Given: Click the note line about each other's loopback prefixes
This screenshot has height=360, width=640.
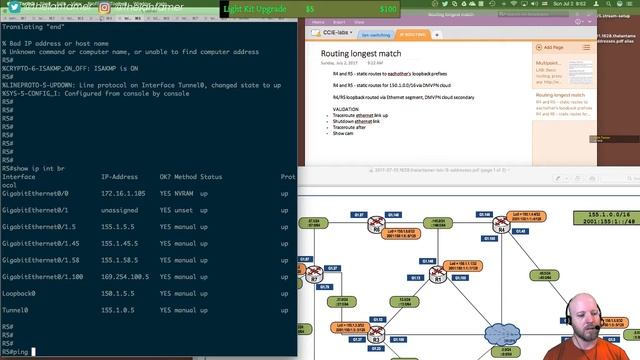Looking at the screenshot, I should coord(390,74).
